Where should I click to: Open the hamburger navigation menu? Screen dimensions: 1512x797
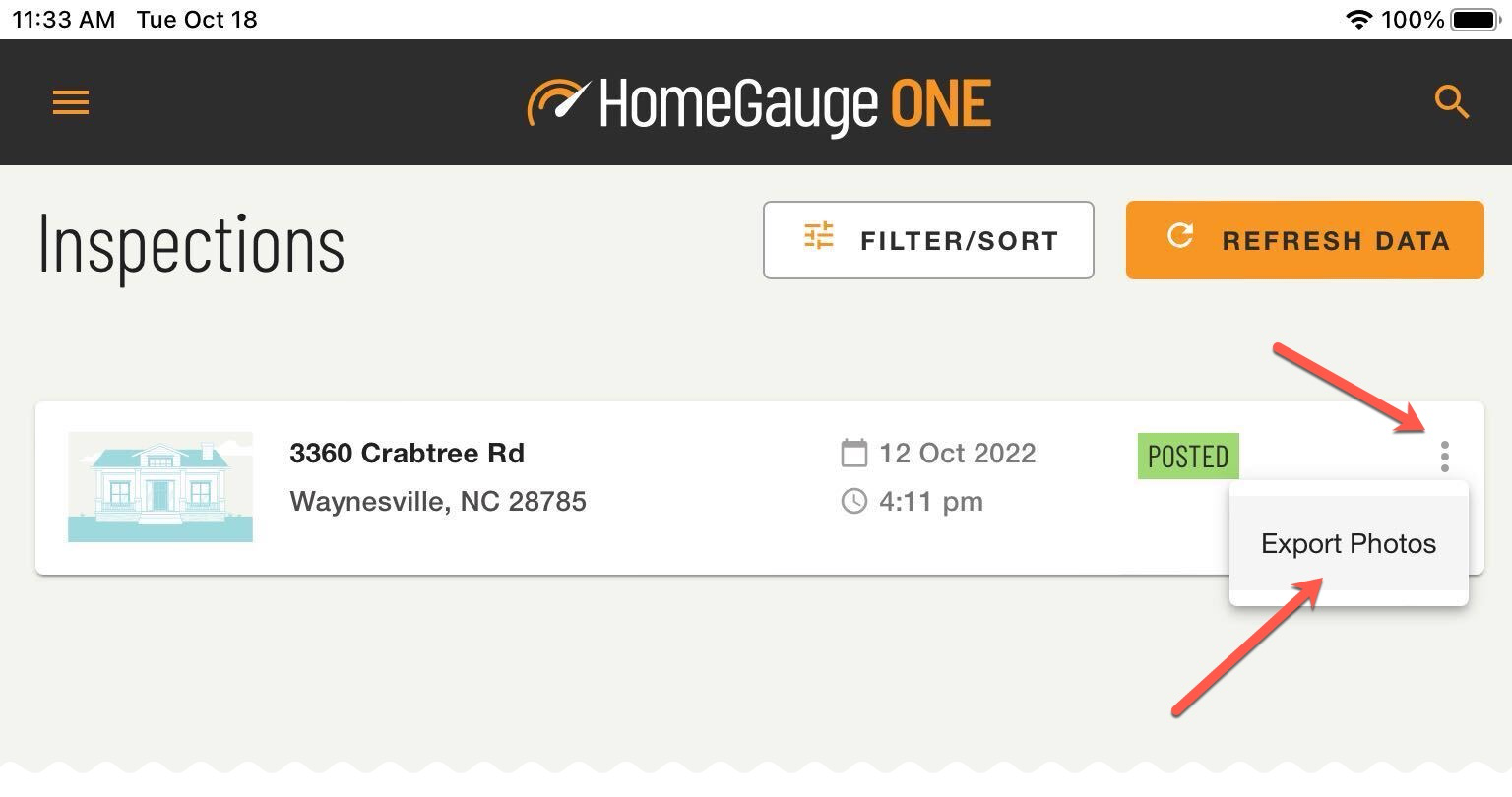click(x=71, y=102)
